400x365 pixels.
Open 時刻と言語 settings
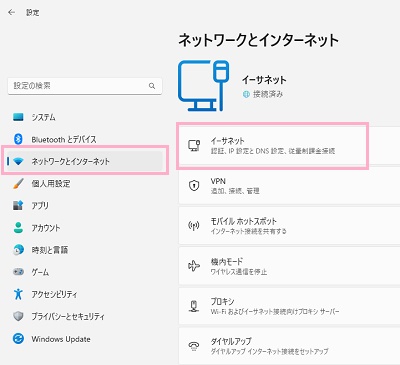point(85,250)
